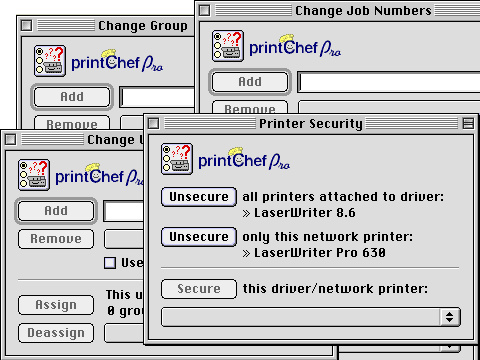
Task: Click 'this driver/network printer:' label
Action: (x=335, y=289)
